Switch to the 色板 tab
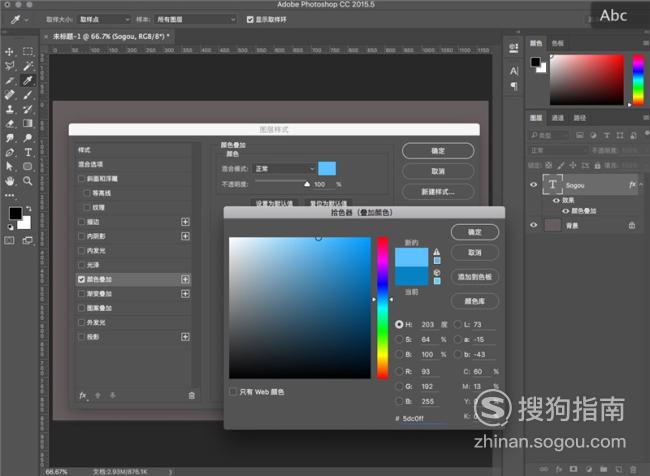 point(557,43)
